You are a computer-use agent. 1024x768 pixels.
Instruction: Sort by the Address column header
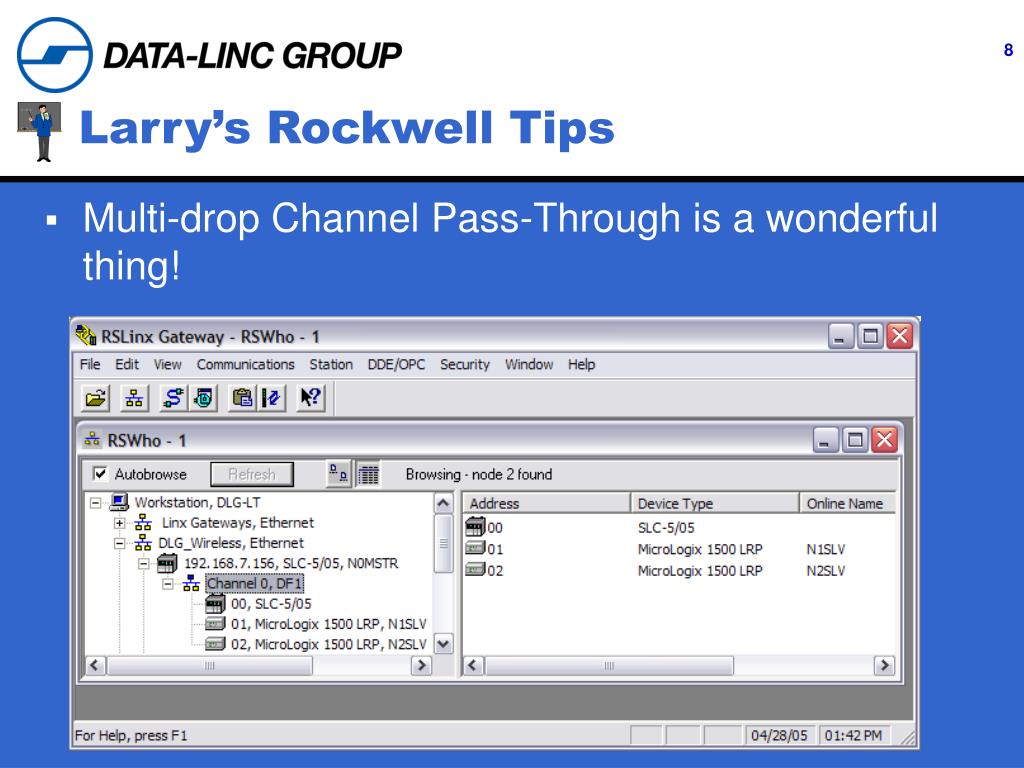pyautogui.click(x=547, y=503)
